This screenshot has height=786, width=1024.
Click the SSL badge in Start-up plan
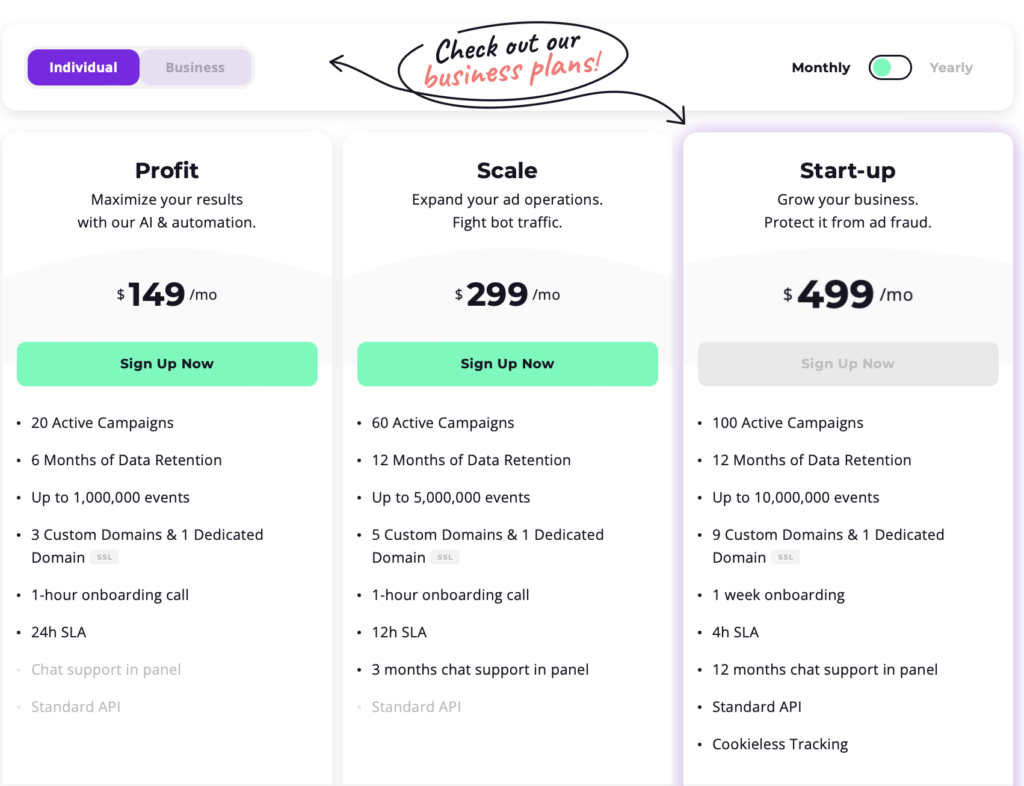786,558
